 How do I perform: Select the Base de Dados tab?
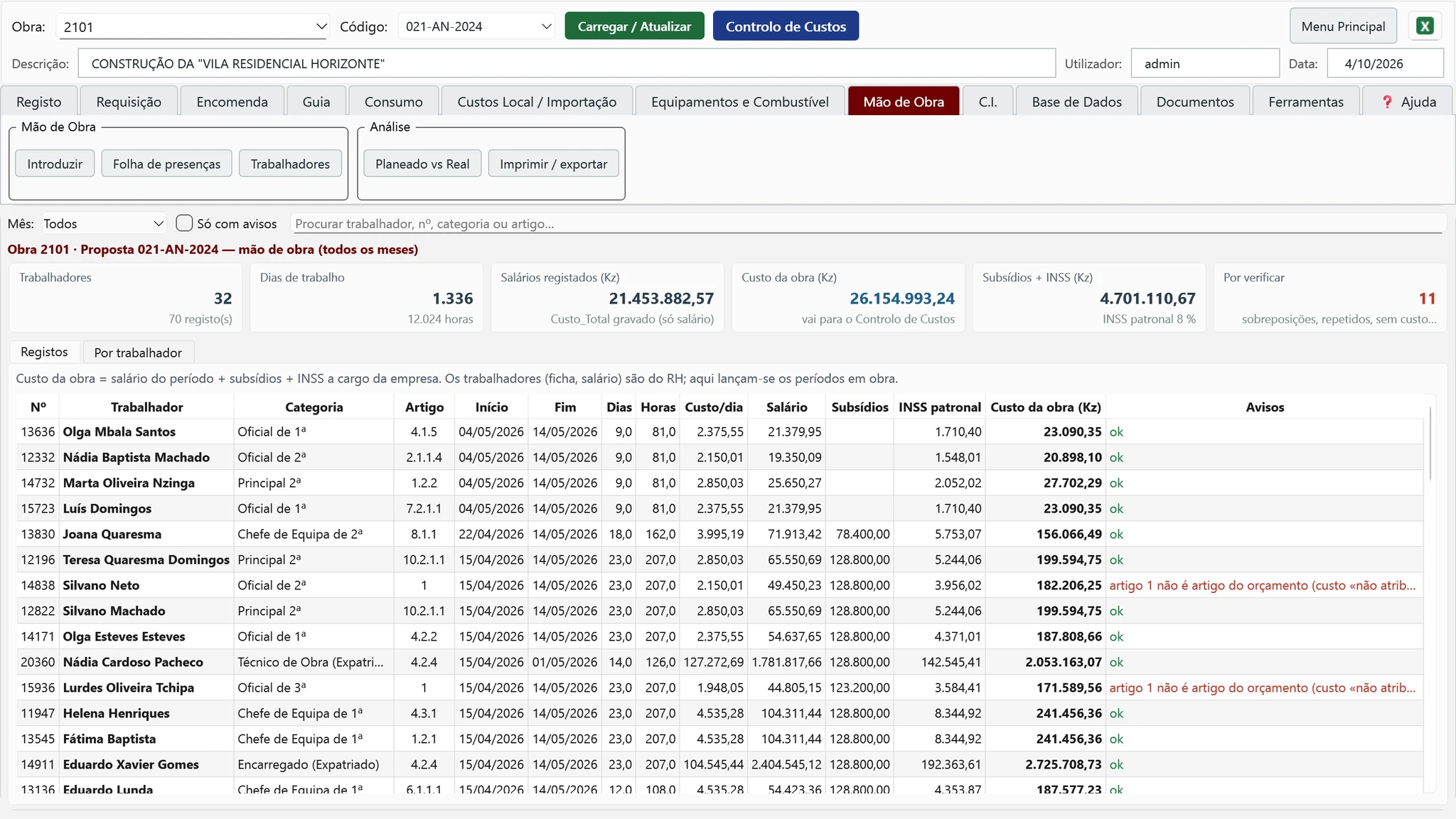pyautogui.click(x=1076, y=102)
